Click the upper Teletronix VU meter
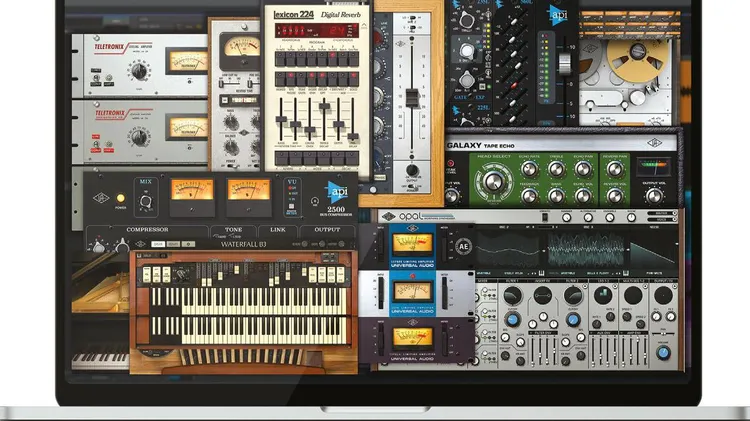Image resolution: width=750 pixels, height=421 pixels. click(x=187, y=61)
